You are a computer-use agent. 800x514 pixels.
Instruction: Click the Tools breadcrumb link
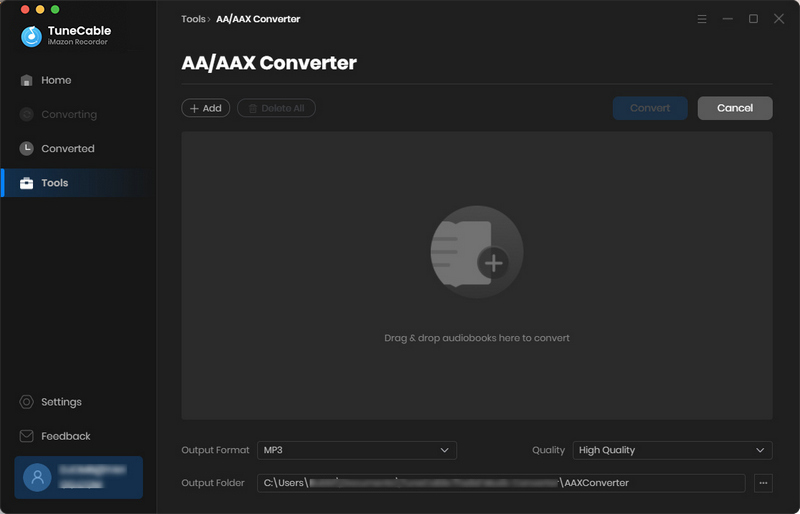coord(193,19)
